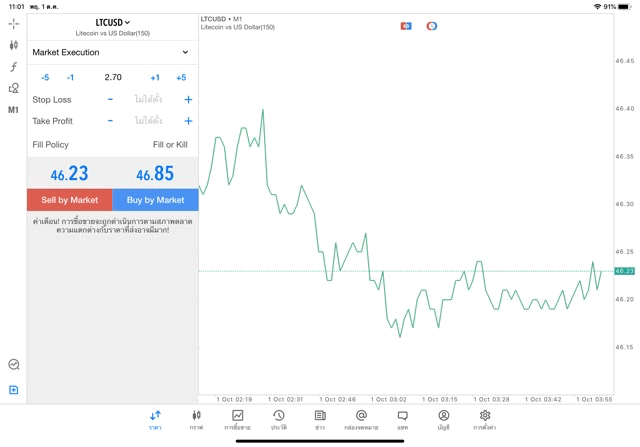Screen dimensions: 640x447
Task: Increase volume with the +5 stepper
Action: point(181,77)
